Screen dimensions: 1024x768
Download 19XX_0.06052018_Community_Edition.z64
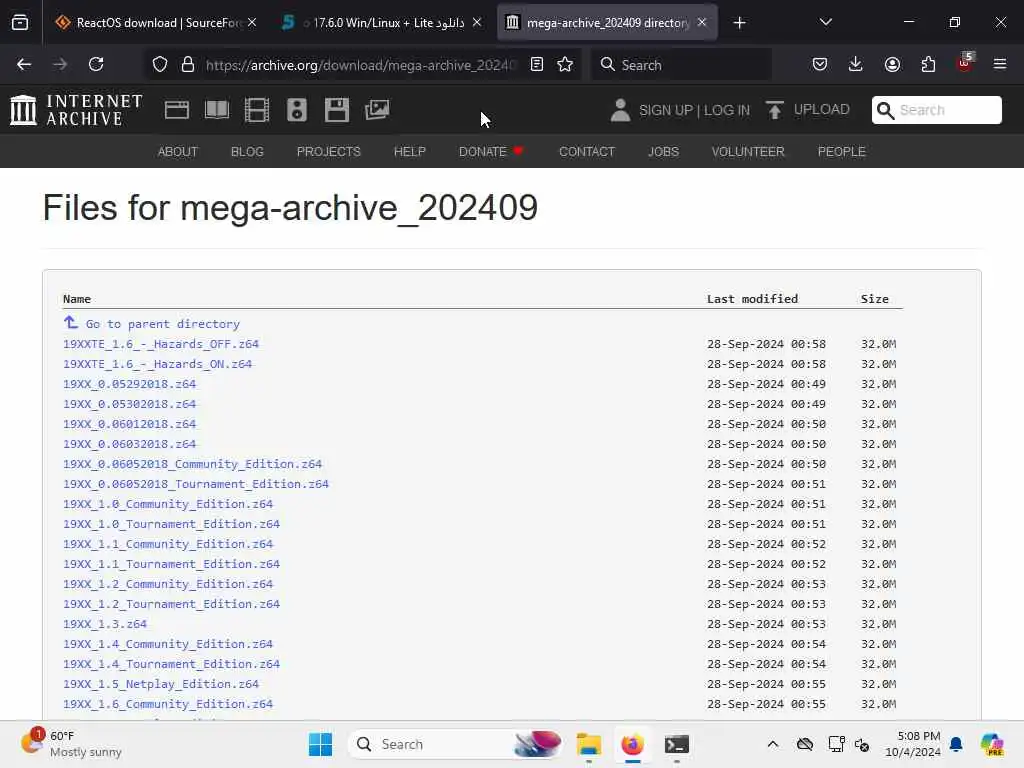tap(192, 464)
